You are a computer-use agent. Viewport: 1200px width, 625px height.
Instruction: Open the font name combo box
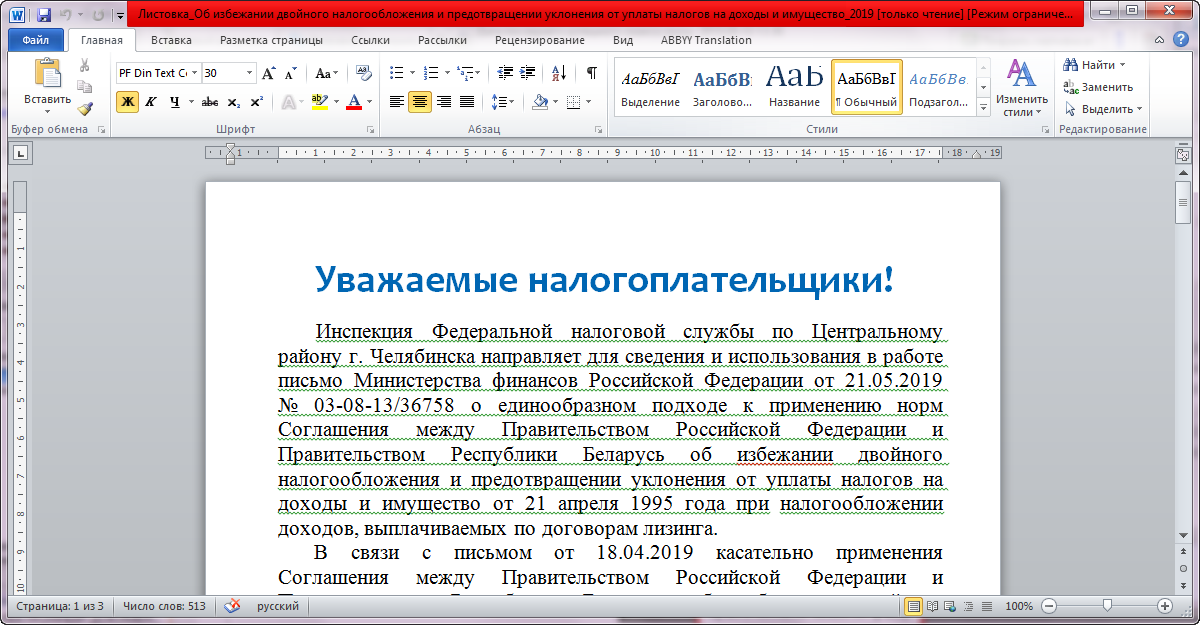coord(158,73)
